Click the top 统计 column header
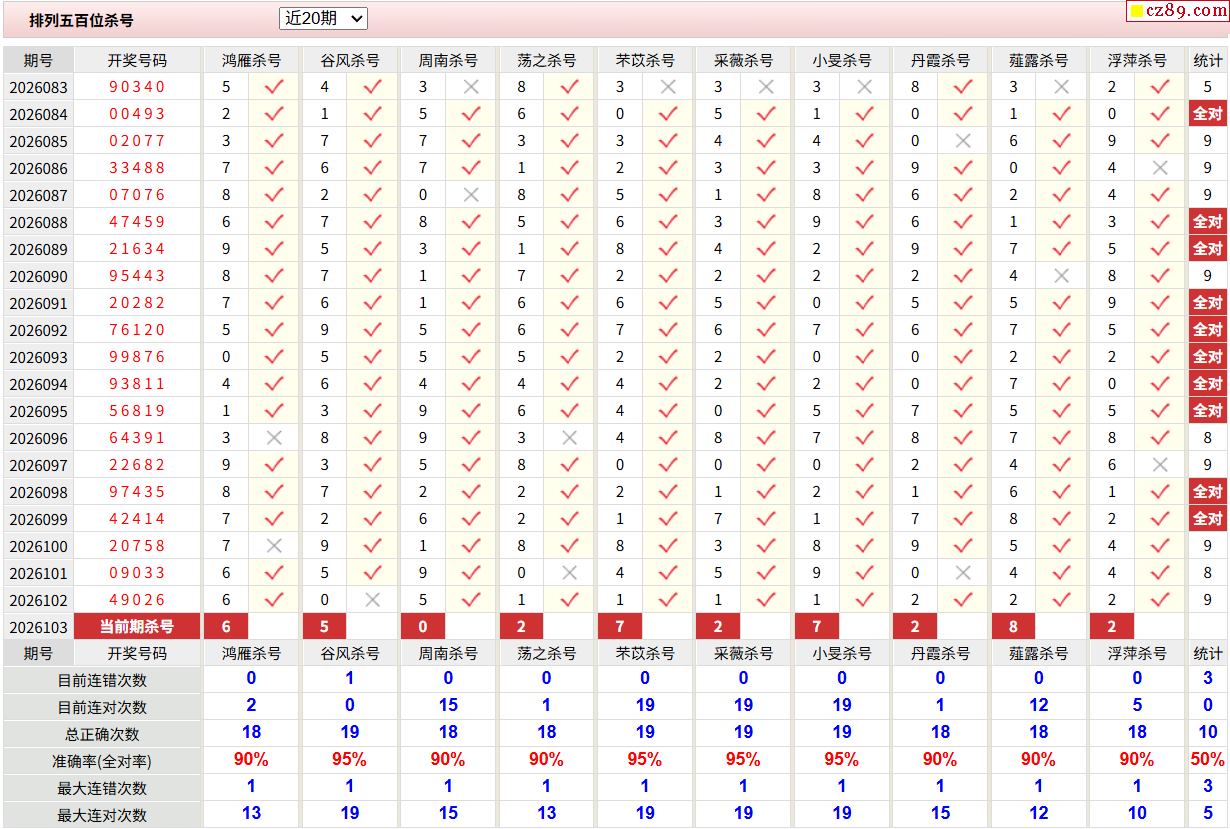 1208,61
